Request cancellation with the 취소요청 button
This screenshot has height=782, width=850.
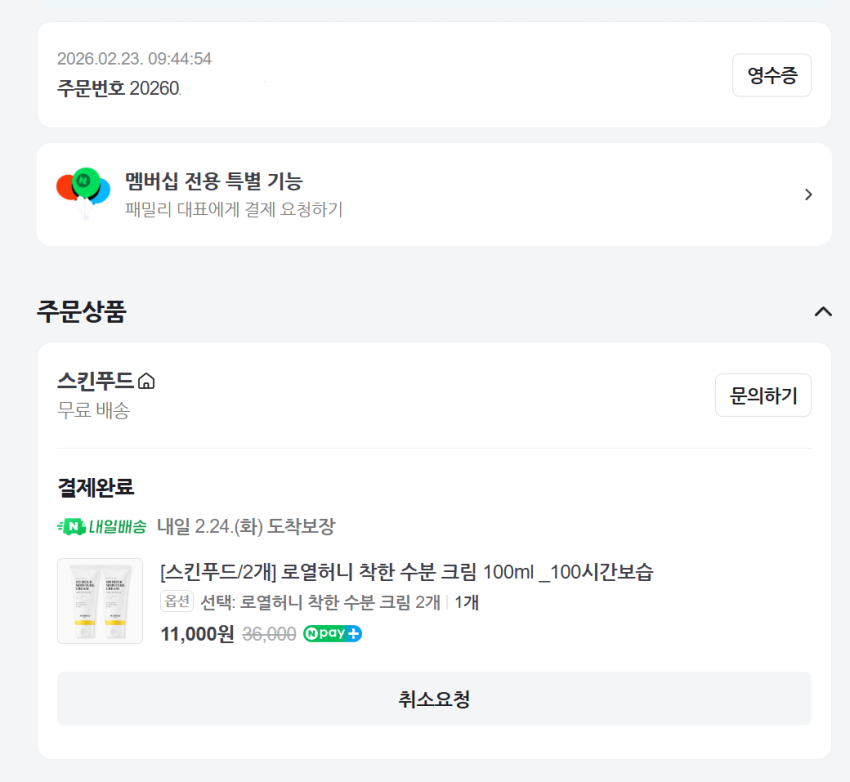[434, 699]
